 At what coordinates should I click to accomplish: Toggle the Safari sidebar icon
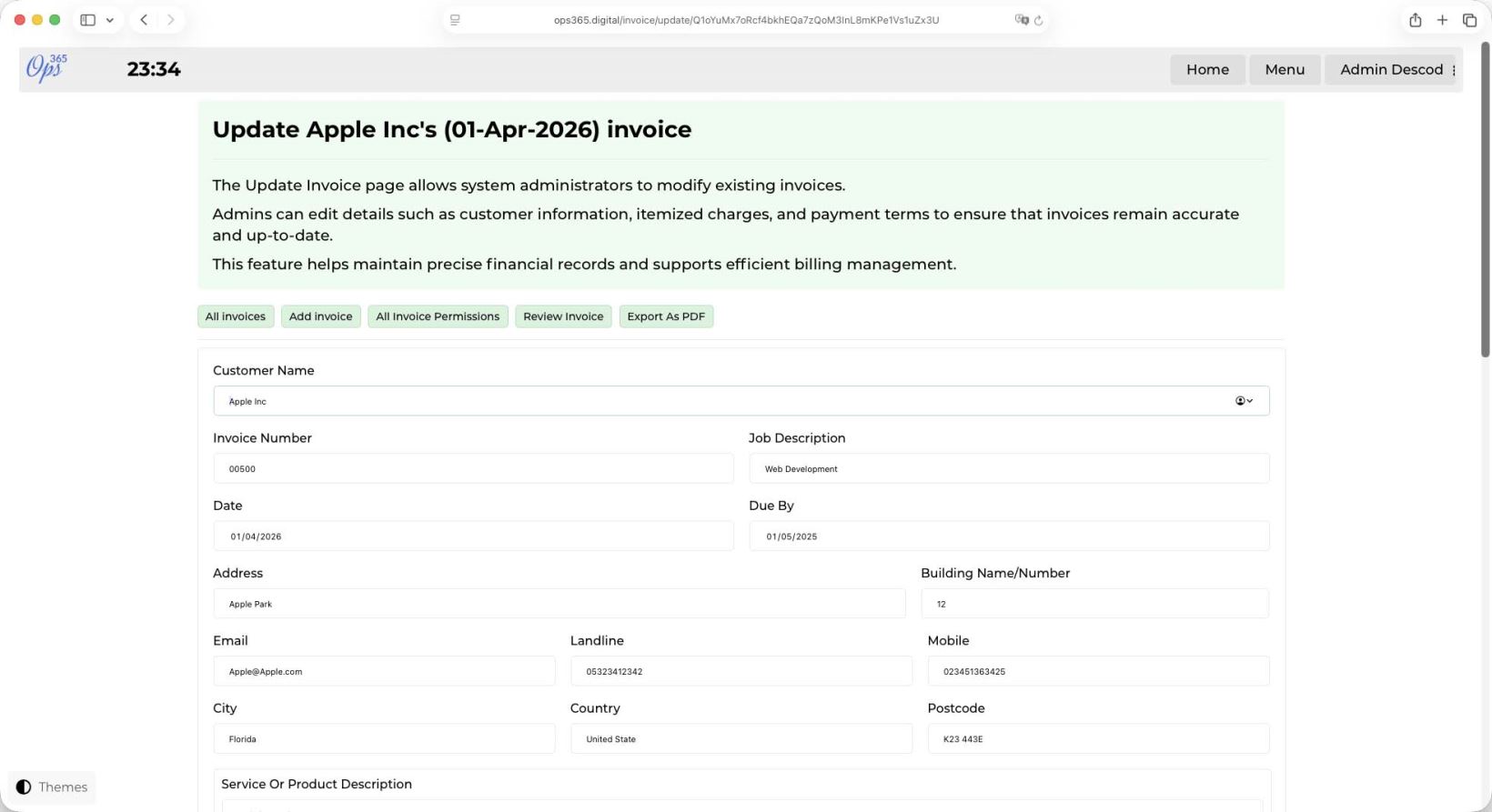tap(87, 20)
